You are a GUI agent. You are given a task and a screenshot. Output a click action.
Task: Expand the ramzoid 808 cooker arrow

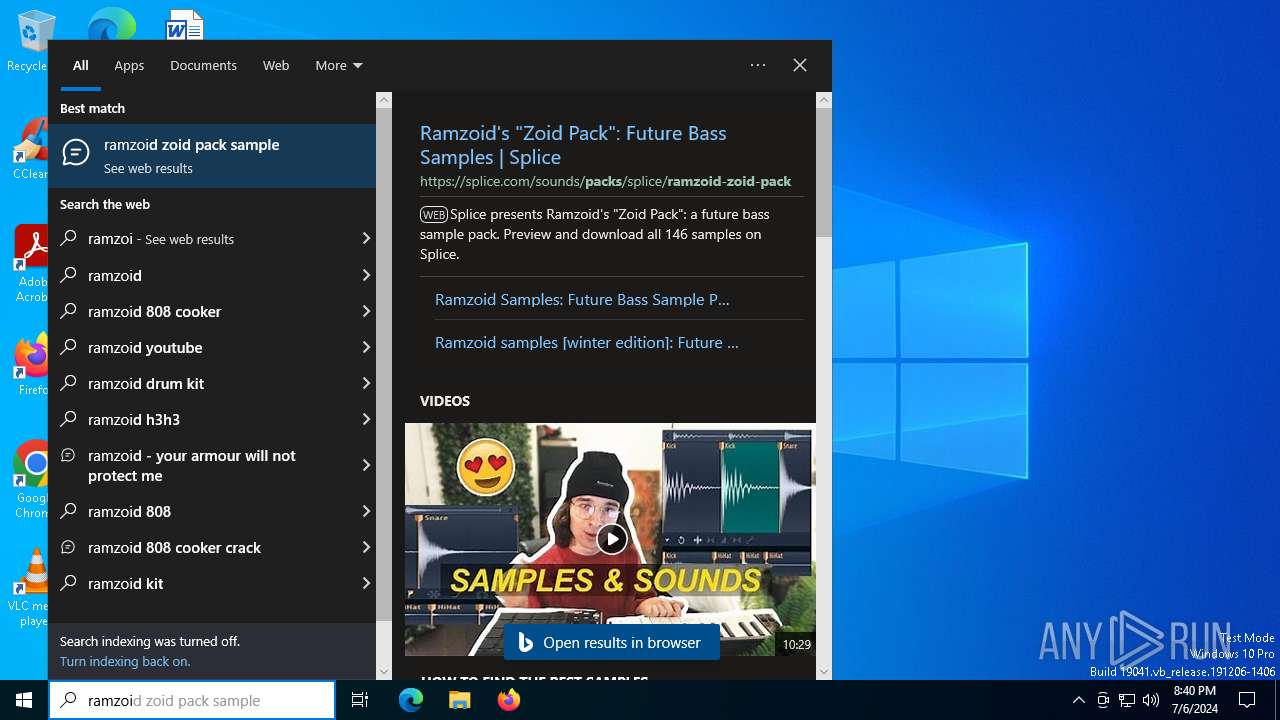(x=365, y=311)
